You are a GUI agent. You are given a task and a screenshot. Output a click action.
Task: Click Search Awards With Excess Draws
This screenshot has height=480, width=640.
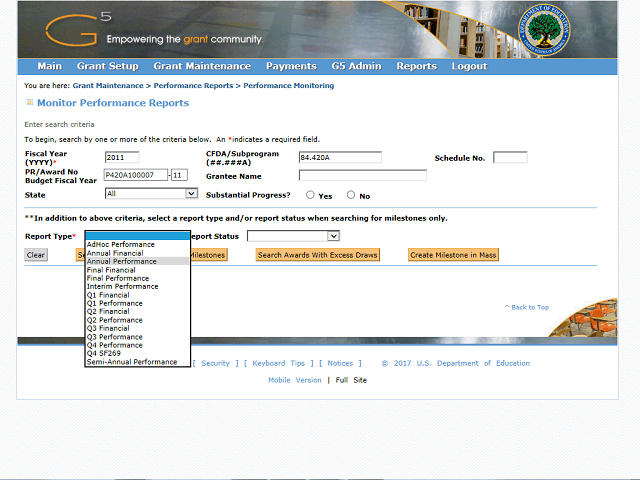(x=318, y=255)
